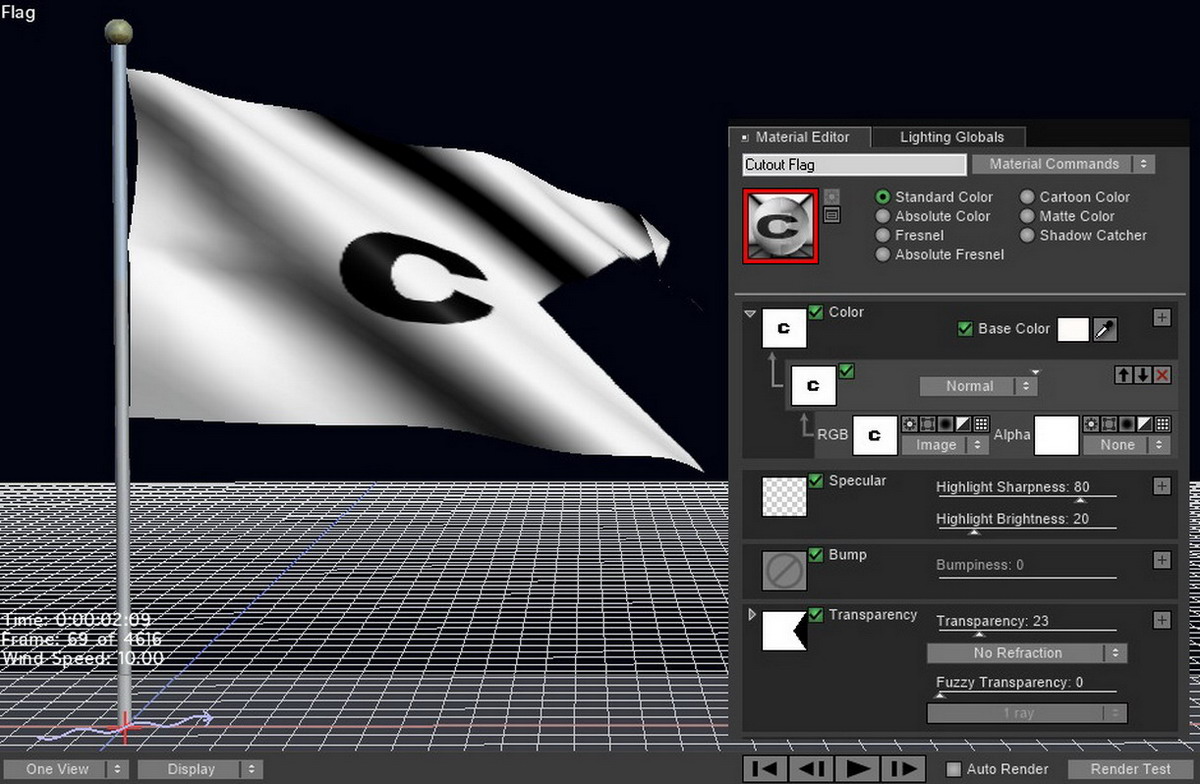Click the Bump section plus button
This screenshot has height=784, width=1200.
coord(1162,560)
